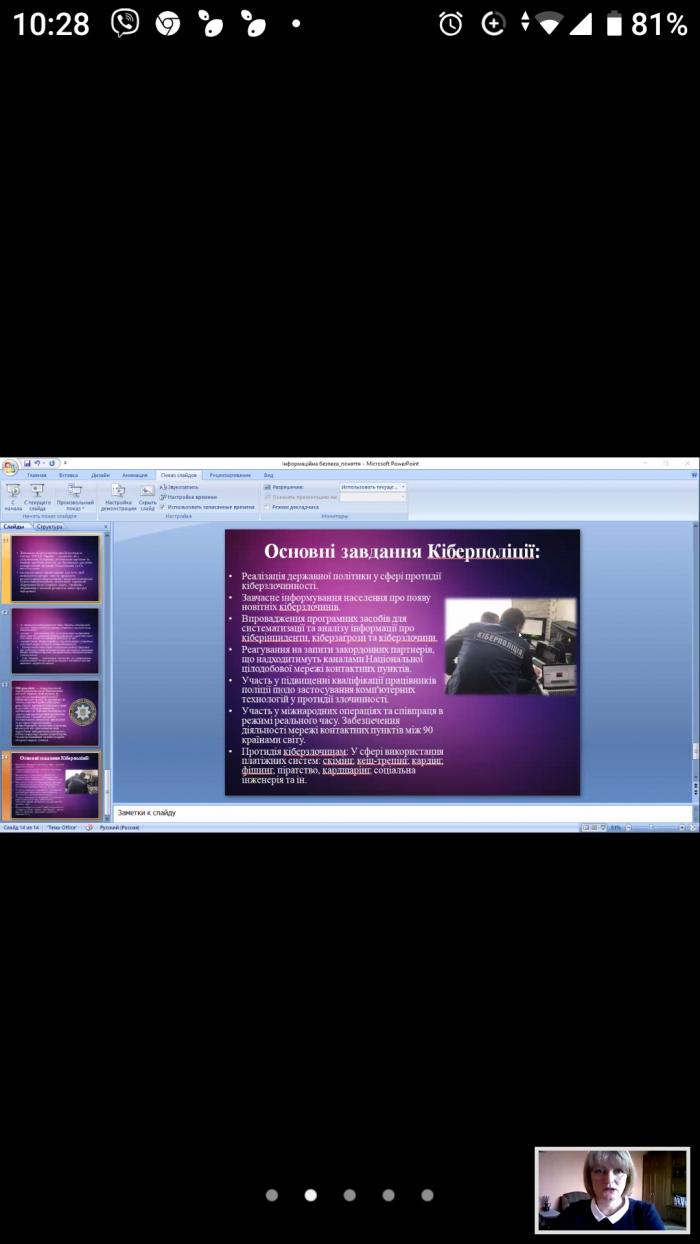This screenshot has width=700, height=1244.
Task: Toggle the use recorded timings checkbox
Action: [x=163, y=506]
